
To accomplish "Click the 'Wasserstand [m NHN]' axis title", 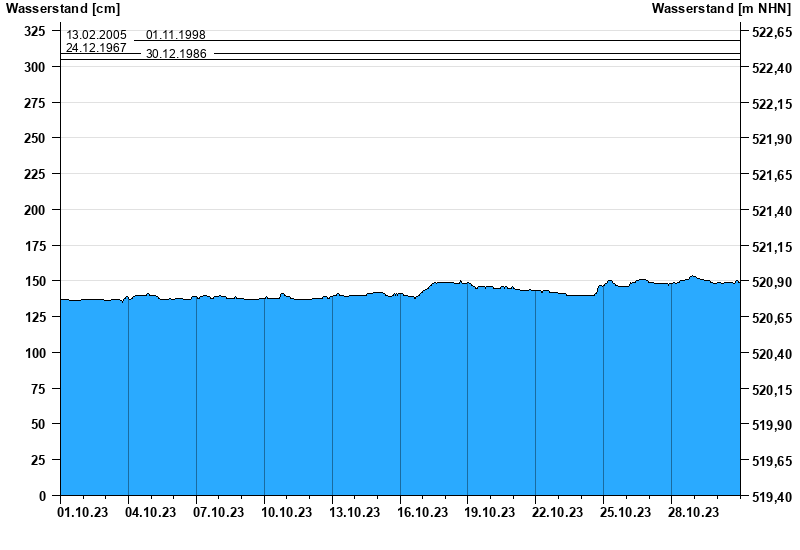I will pos(722,9).
